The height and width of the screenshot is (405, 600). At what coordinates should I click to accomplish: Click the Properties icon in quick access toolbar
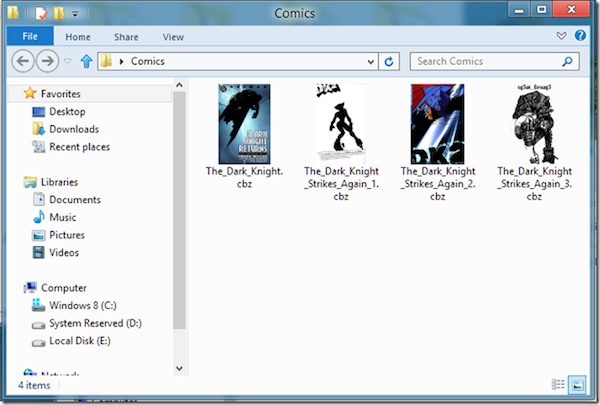click(x=41, y=13)
